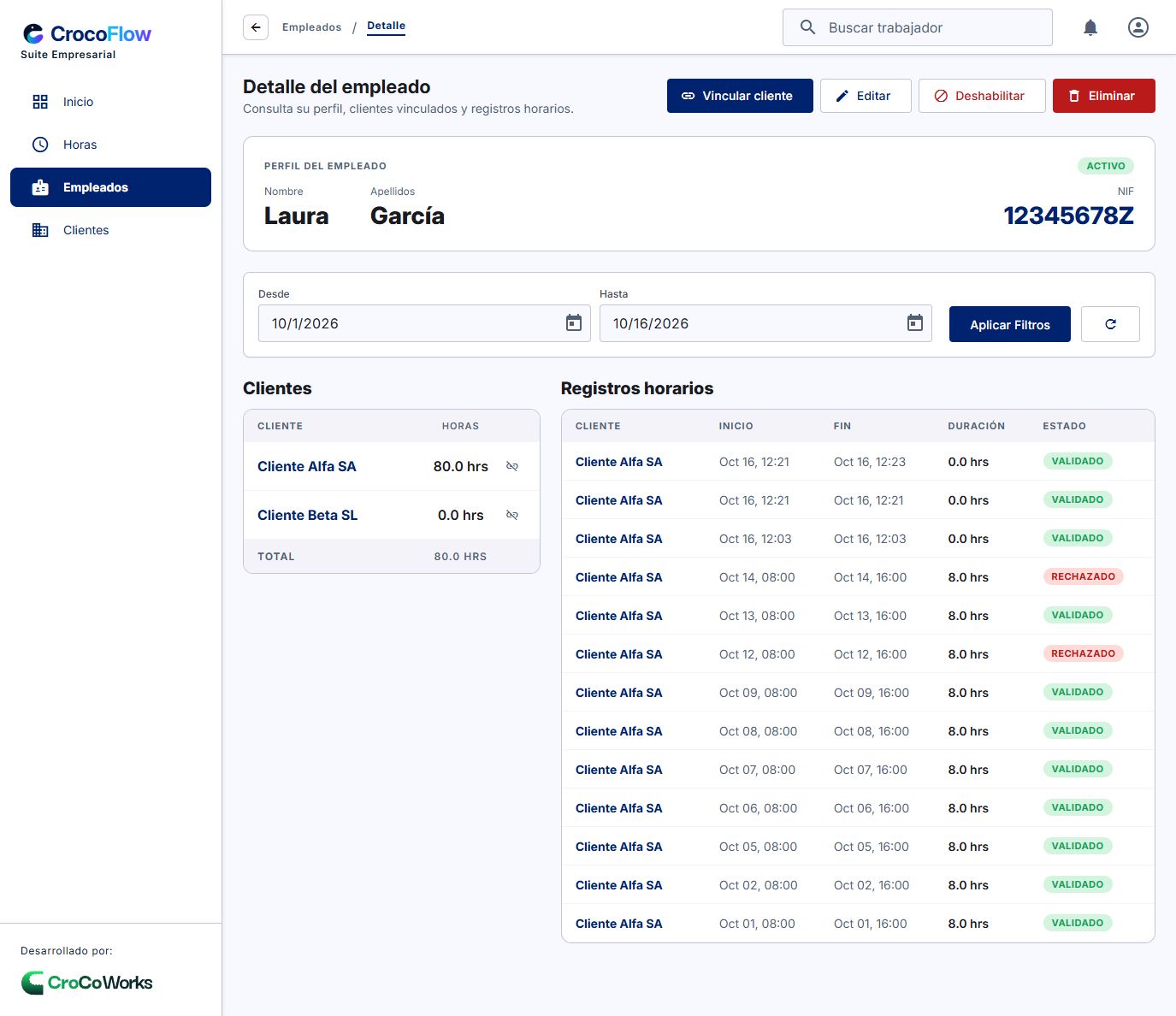Viewport: 1176px width, 1016px height.
Task: Open the Hasta calendar picker icon
Action: click(915, 323)
